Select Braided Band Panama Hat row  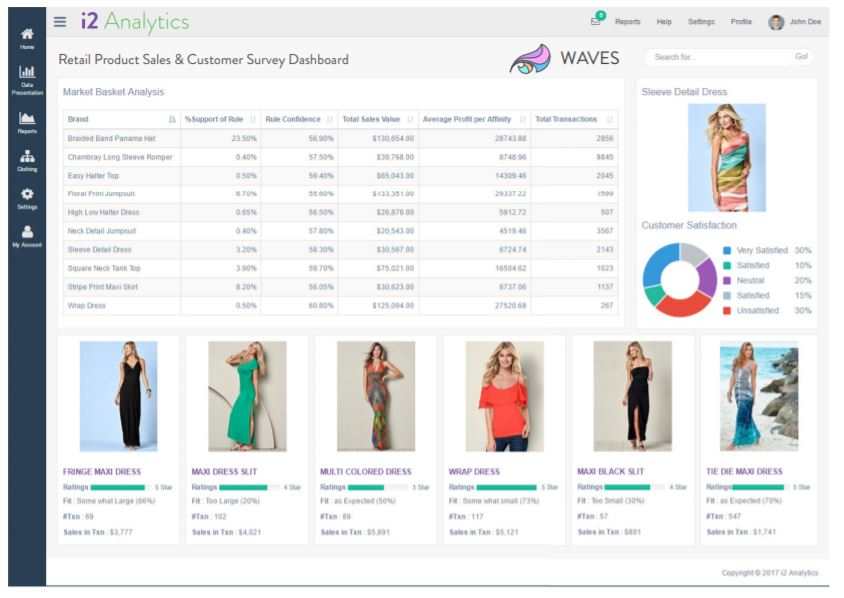[x=340, y=138]
